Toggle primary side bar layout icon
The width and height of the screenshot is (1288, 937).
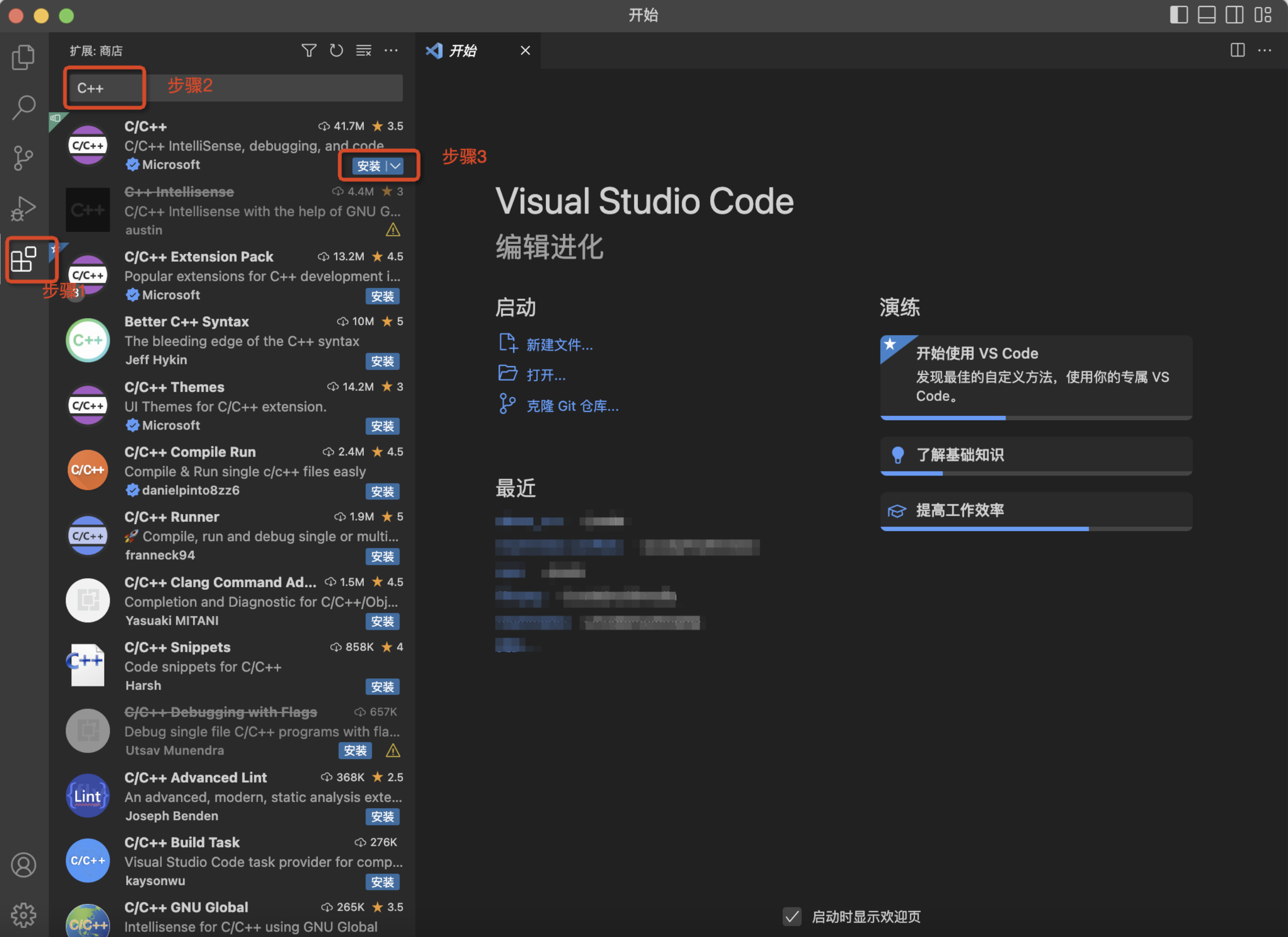coord(1178,15)
